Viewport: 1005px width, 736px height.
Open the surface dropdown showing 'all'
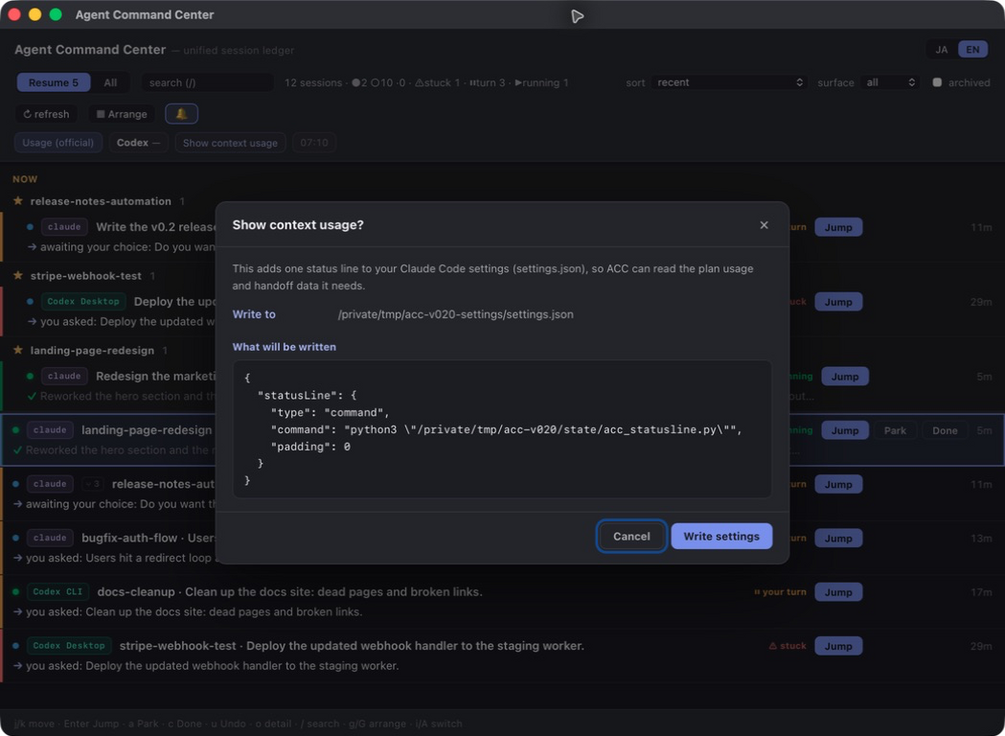[890, 83]
